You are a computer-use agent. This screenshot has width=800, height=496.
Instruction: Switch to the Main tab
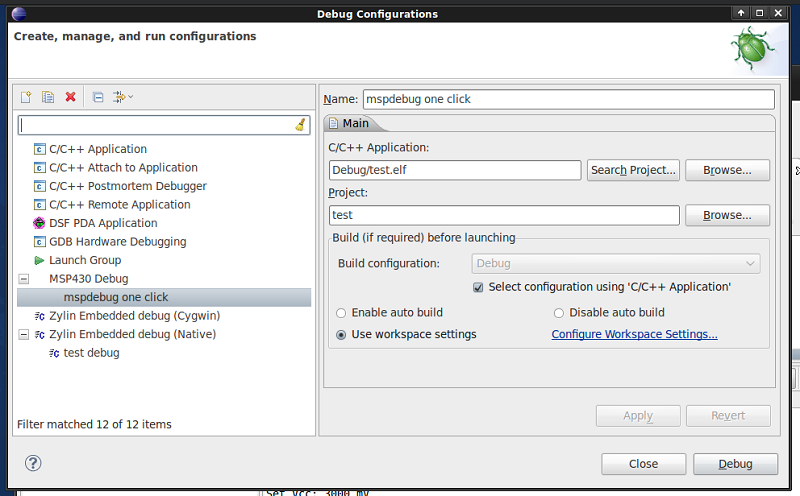pyautogui.click(x=355, y=123)
